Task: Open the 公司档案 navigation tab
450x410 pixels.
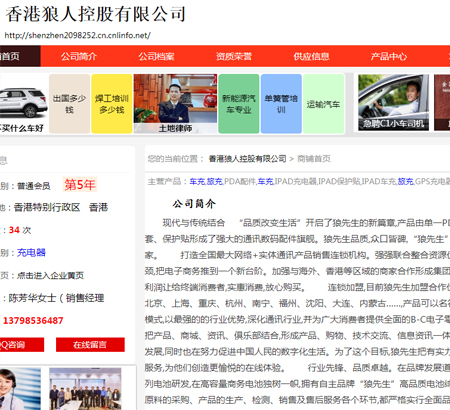Action: click(156, 56)
